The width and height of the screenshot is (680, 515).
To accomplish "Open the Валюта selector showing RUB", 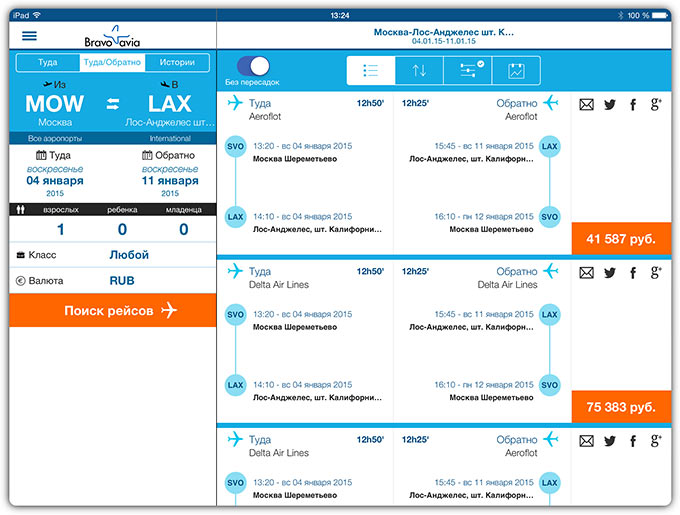I will (113, 280).
